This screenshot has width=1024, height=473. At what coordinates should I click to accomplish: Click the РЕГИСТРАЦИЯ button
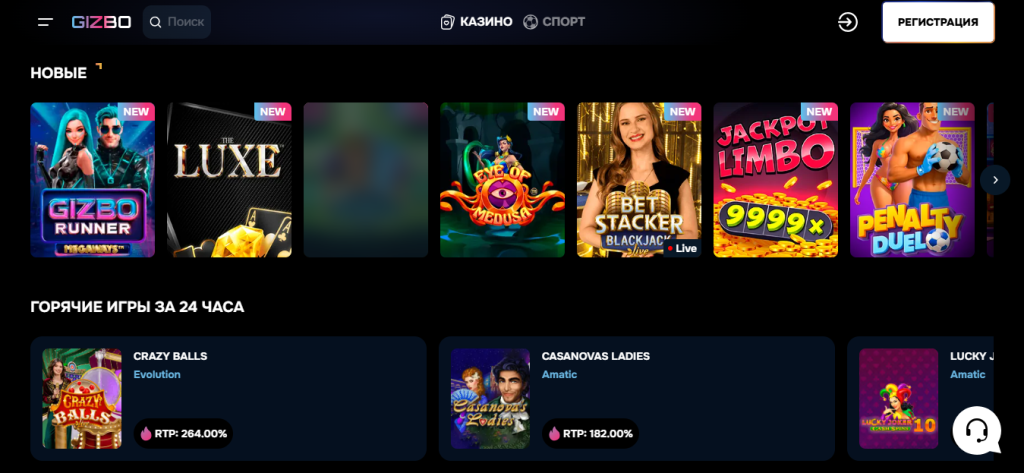pyautogui.click(x=938, y=22)
